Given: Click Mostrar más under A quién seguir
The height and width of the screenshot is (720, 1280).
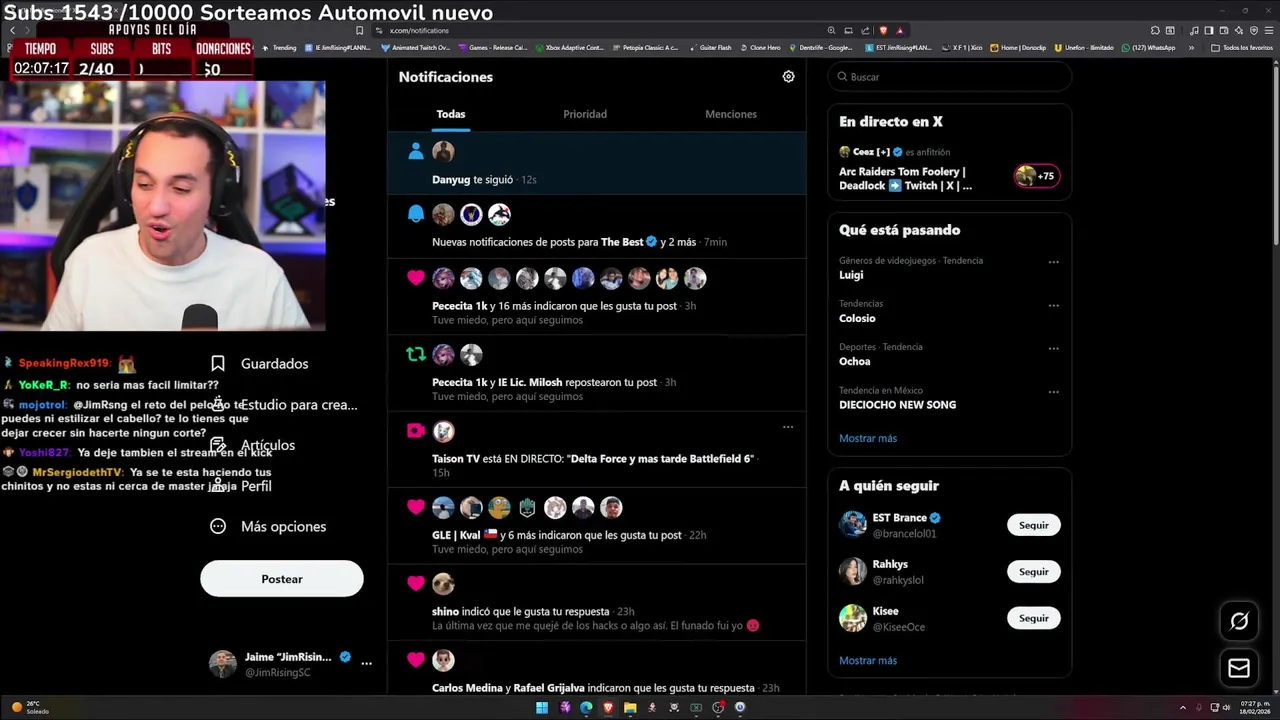Looking at the screenshot, I should click(868, 660).
